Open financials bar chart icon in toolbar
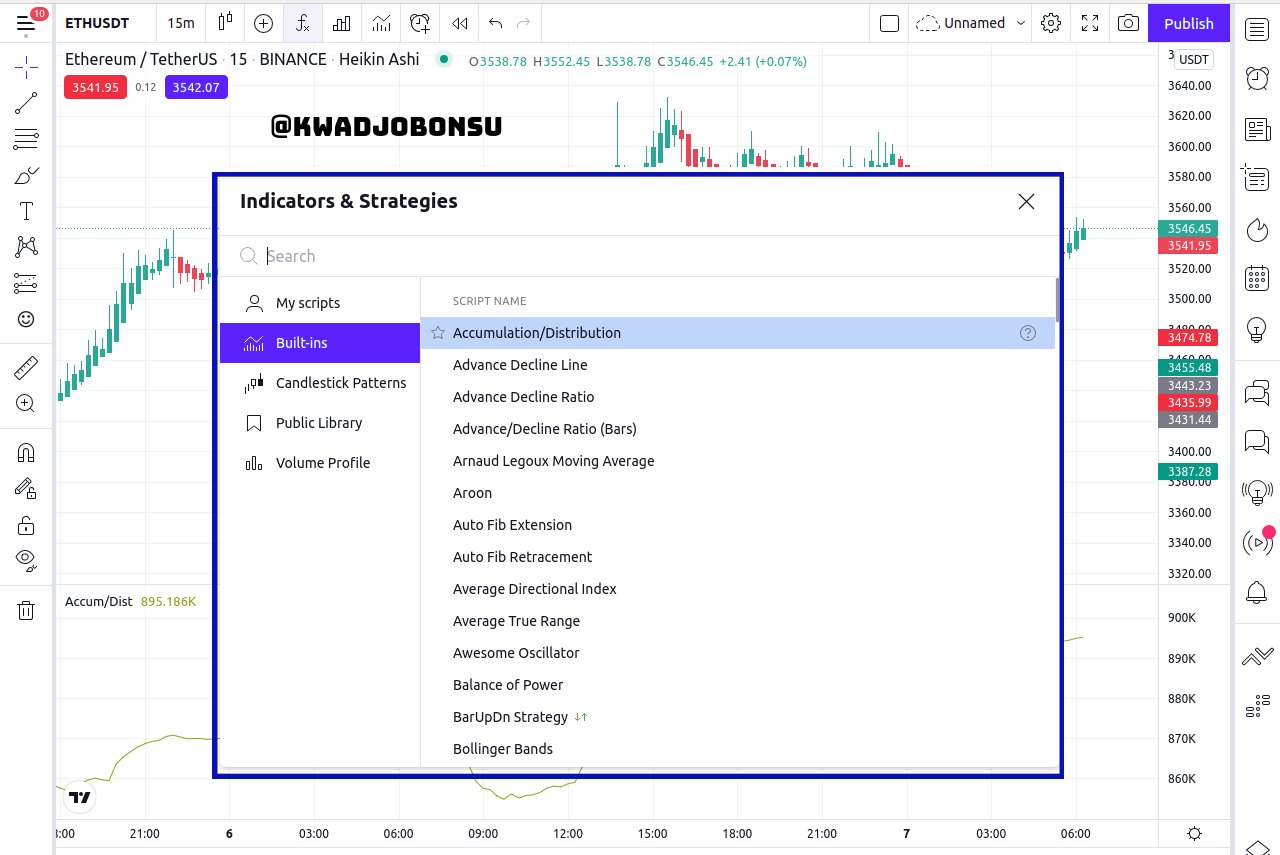The image size is (1280, 855). [x=342, y=22]
